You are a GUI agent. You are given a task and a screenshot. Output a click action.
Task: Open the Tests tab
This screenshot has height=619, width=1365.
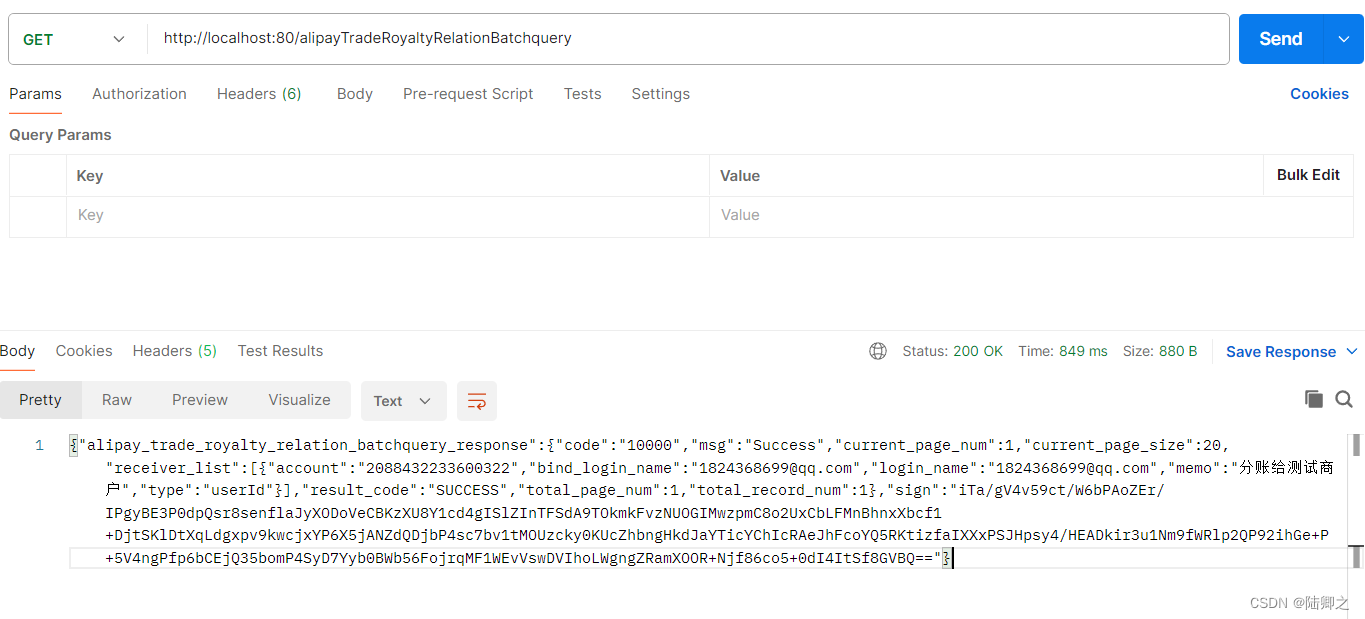582,94
